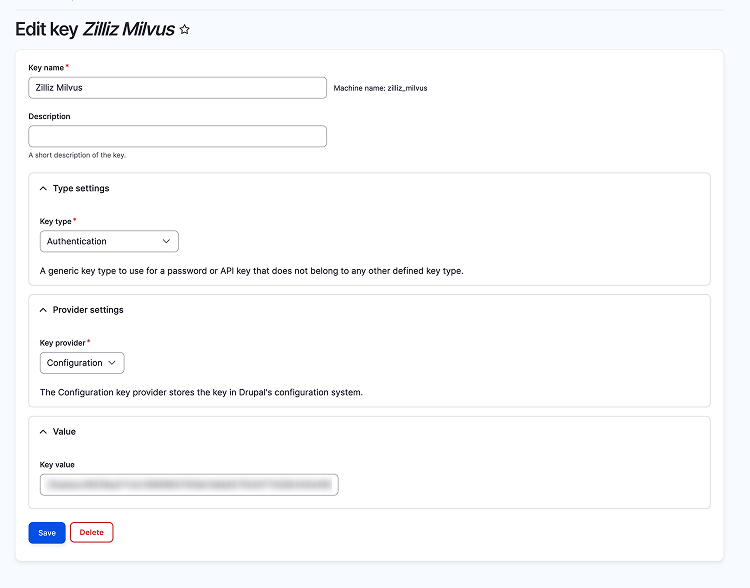Image resolution: width=750 pixels, height=588 pixels.
Task: Click the 'Key value' label
Action: (57, 465)
